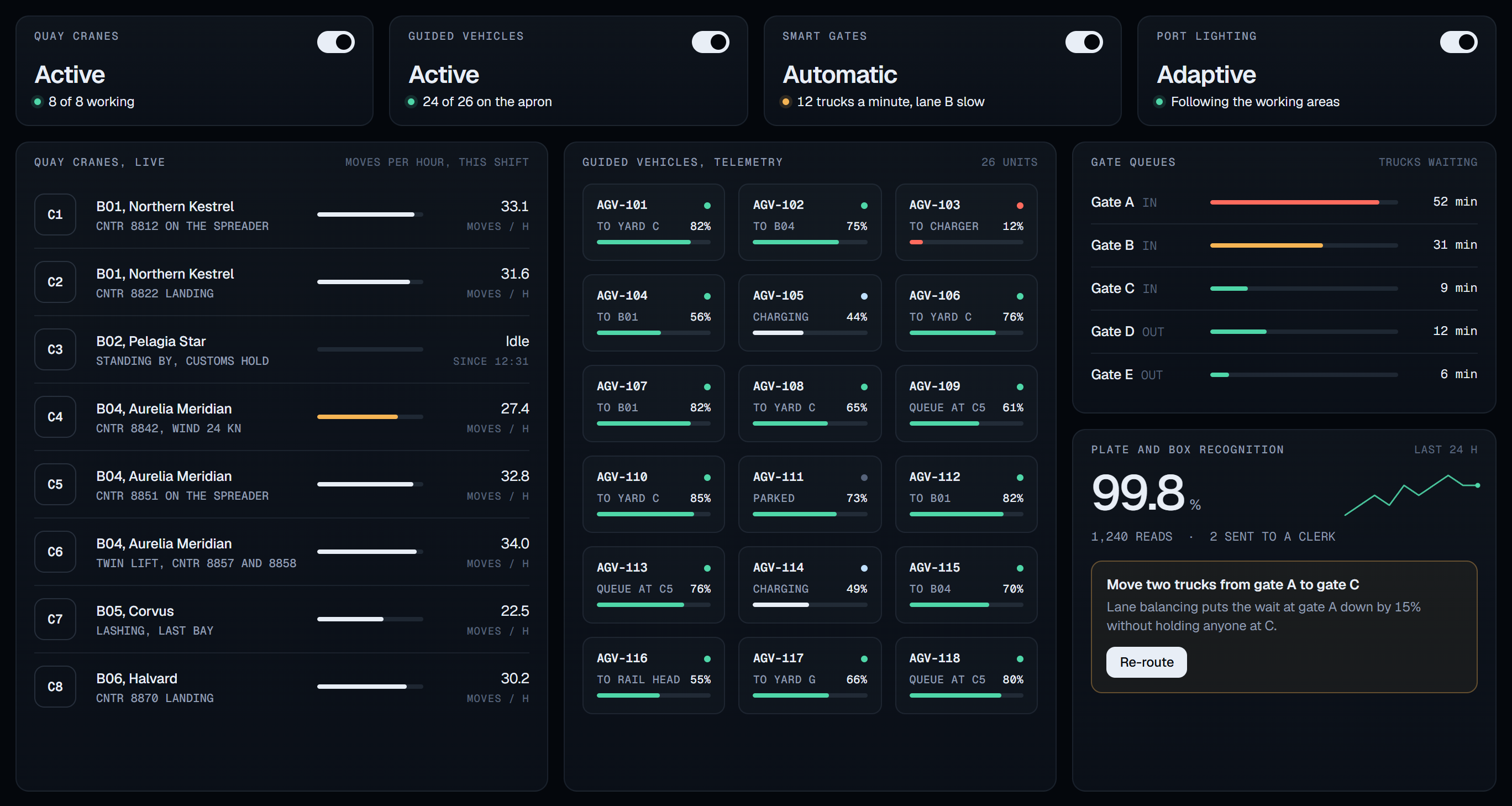Select crane badge C4
1512x806 pixels.
[55, 417]
